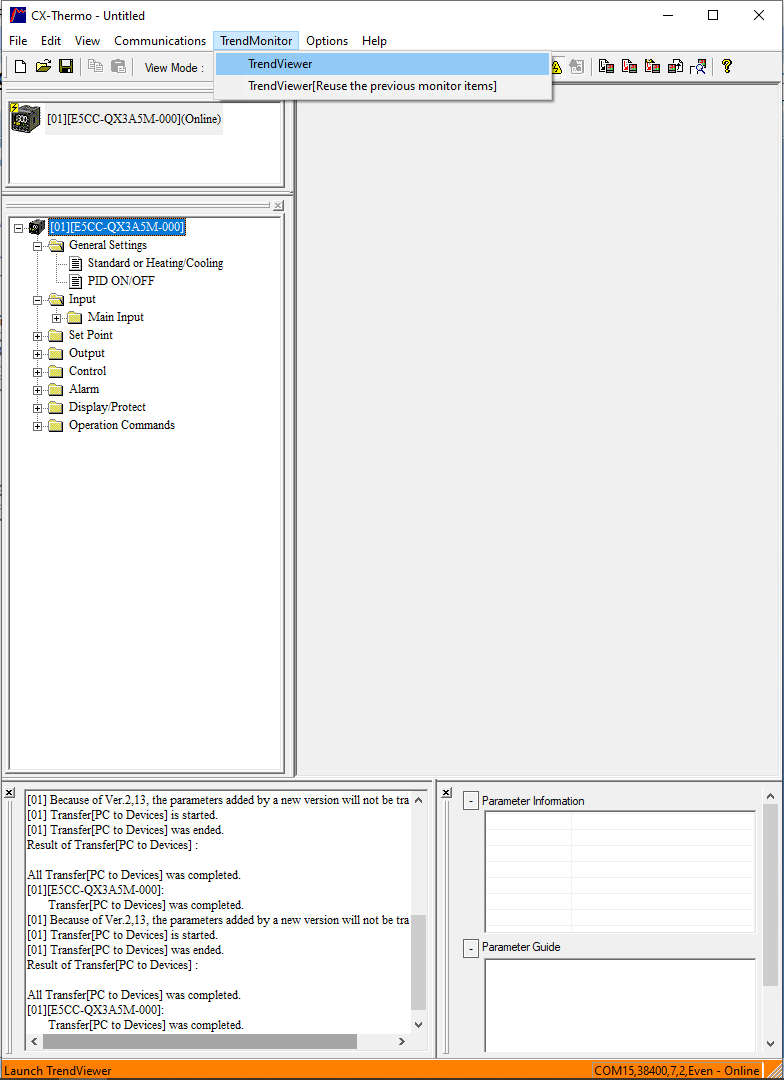Close the transfer log output panel
The height and width of the screenshot is (1080, 784).
click(10, 793)
